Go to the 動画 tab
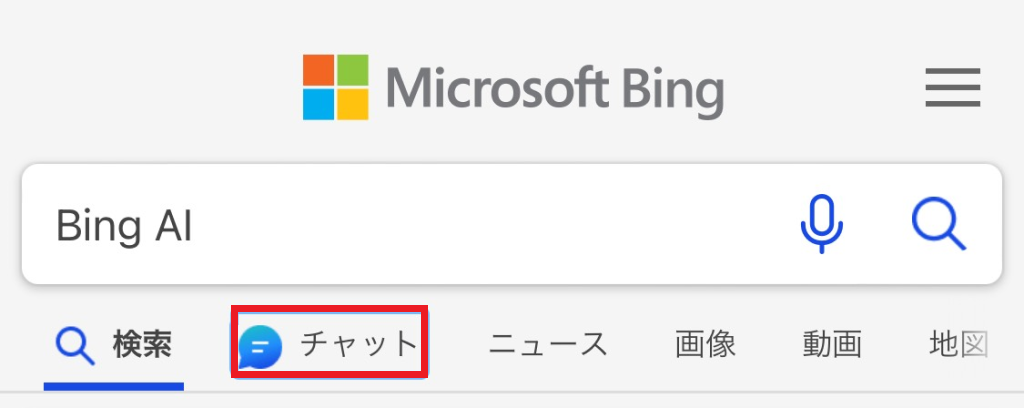Viewport: 1024px width, 408px height. coord(832,345)
